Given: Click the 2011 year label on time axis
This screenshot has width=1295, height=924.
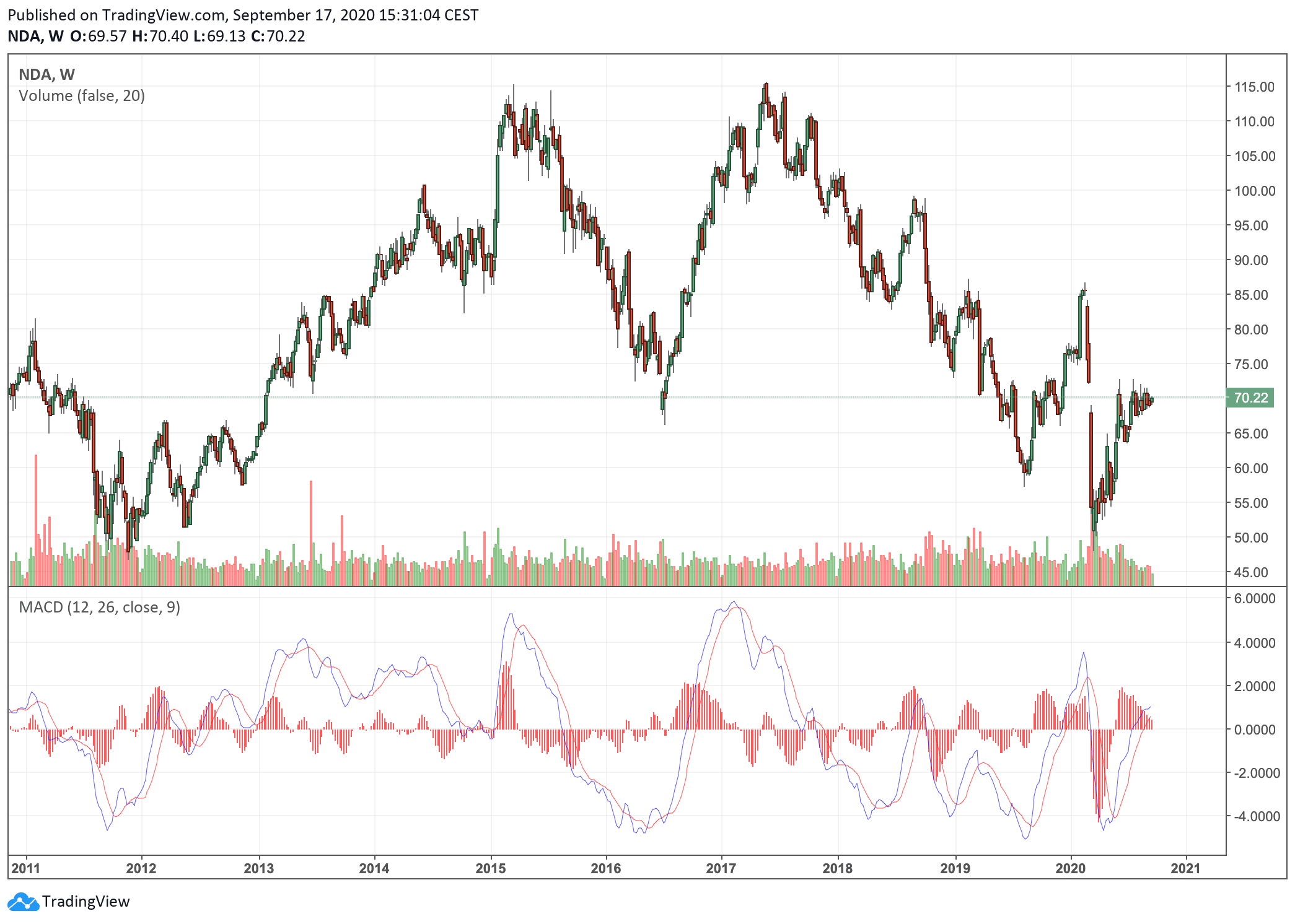Looking at the screenshot, I should [26, 868].
